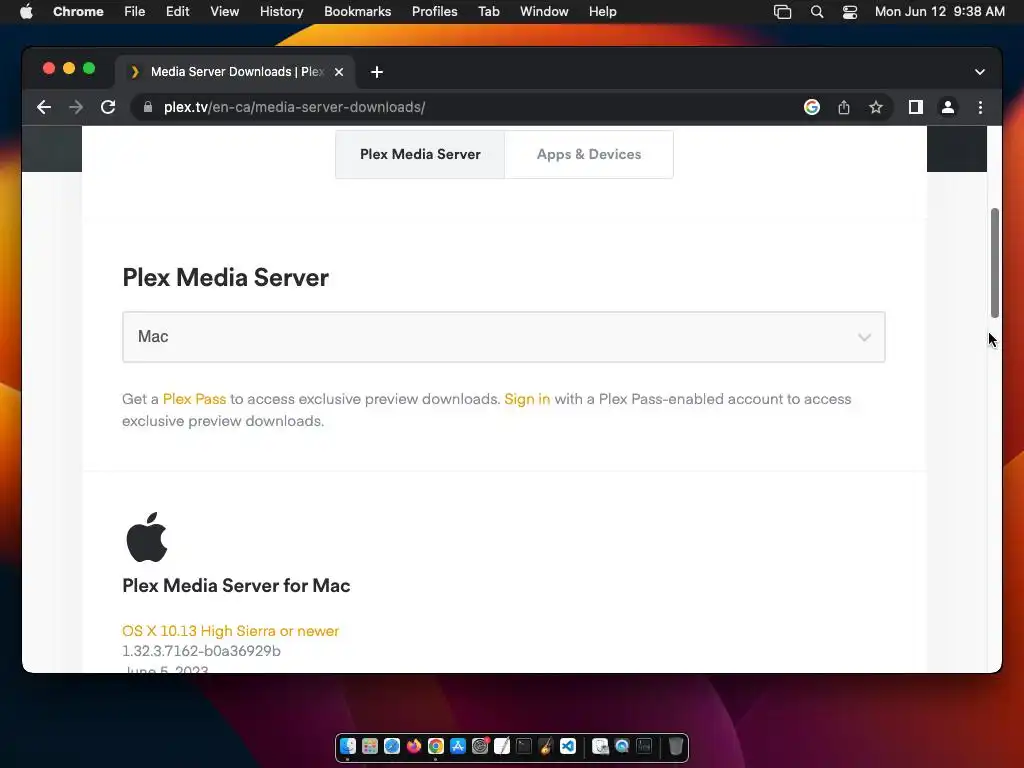Open GarageBand from the Dock
1024x768 pixels.
546,746
